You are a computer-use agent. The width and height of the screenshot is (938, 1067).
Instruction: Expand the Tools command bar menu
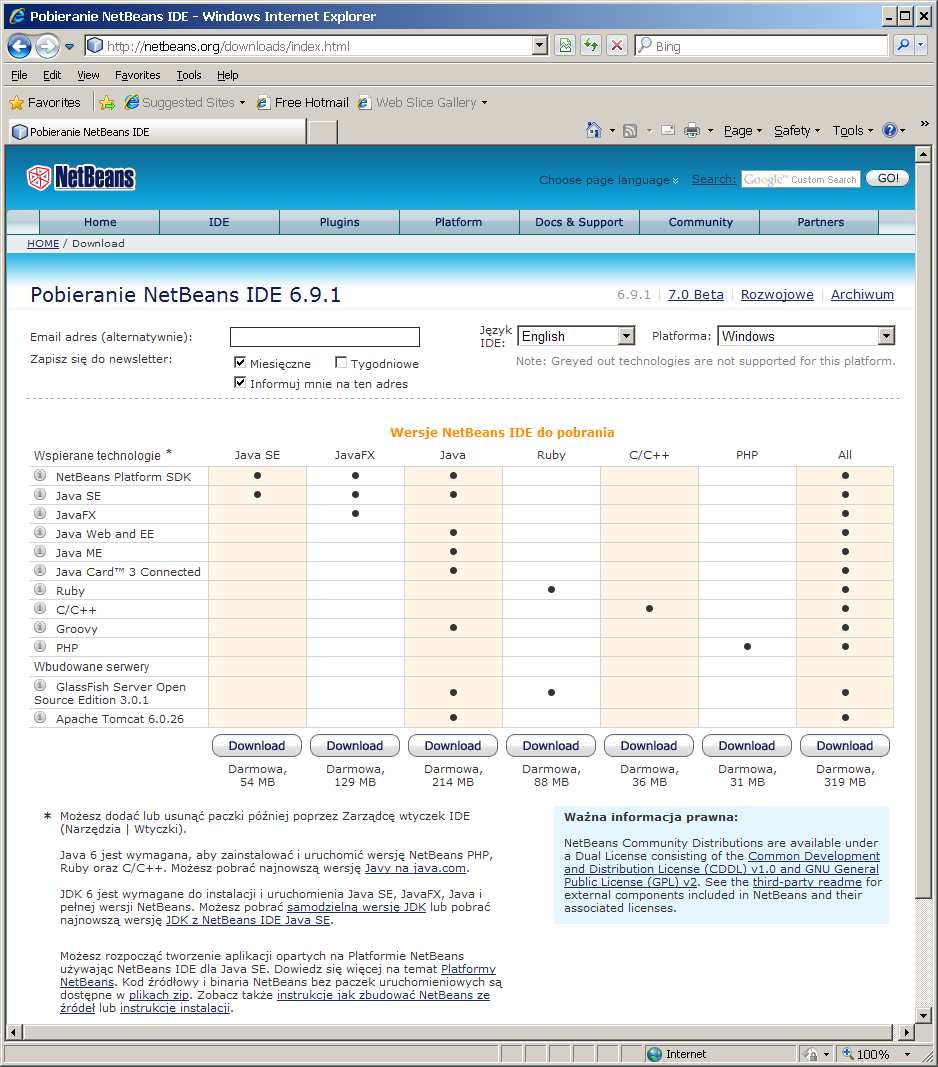[853, 131]
